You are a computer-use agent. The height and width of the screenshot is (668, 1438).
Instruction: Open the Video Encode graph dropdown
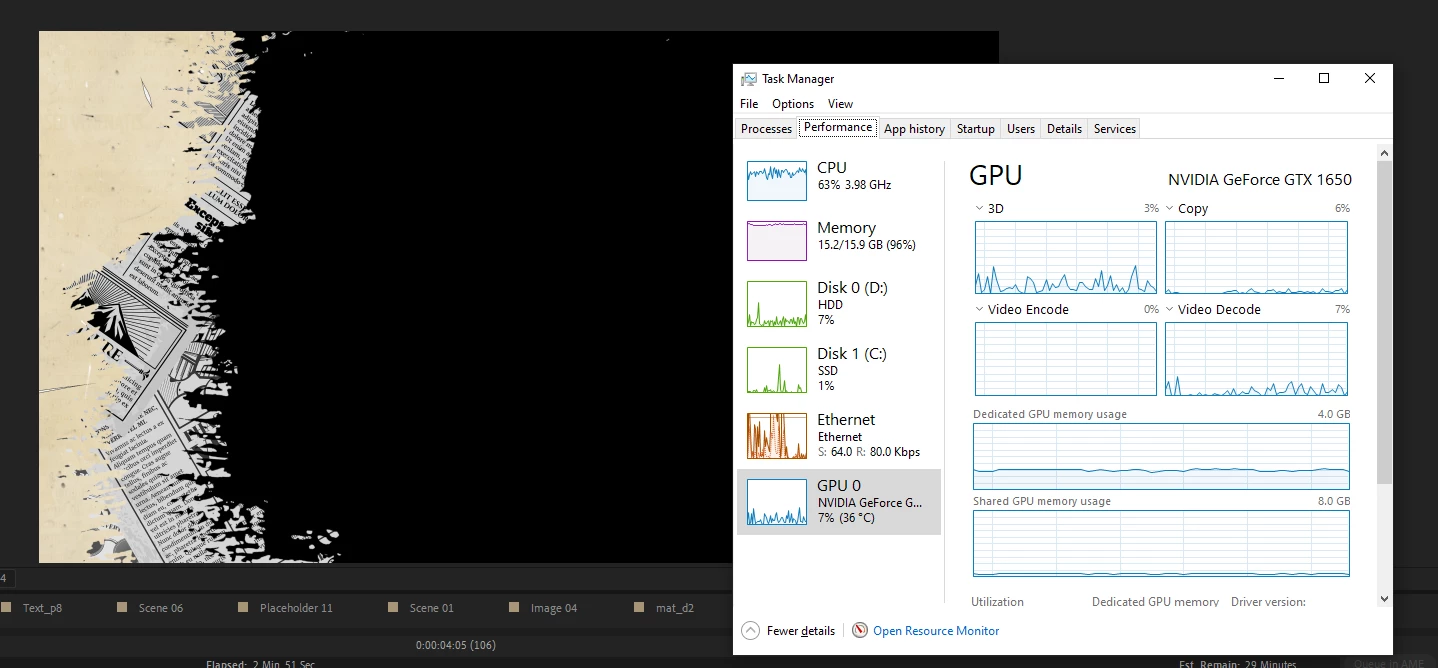tap(980, 310)
